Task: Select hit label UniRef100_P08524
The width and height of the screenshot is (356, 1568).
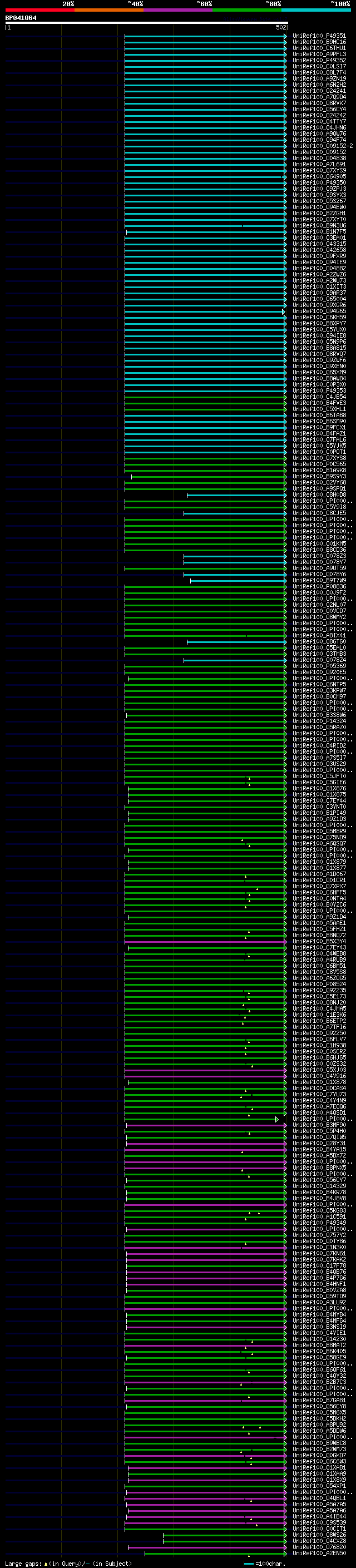Action: click(319, 983)
